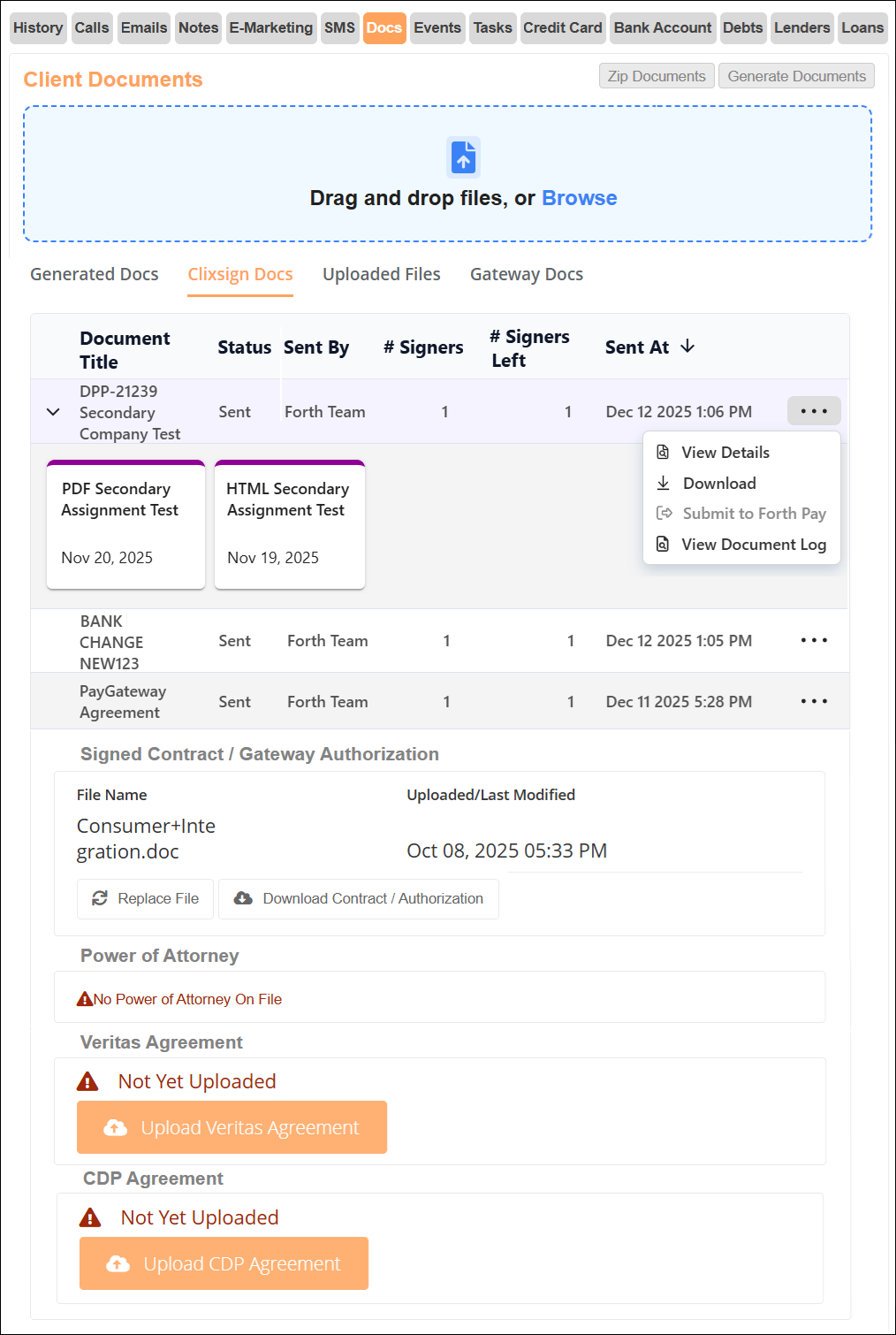
Task: Click the Browse link to select files
Action: pyautogui.click(x=580, y=198)
